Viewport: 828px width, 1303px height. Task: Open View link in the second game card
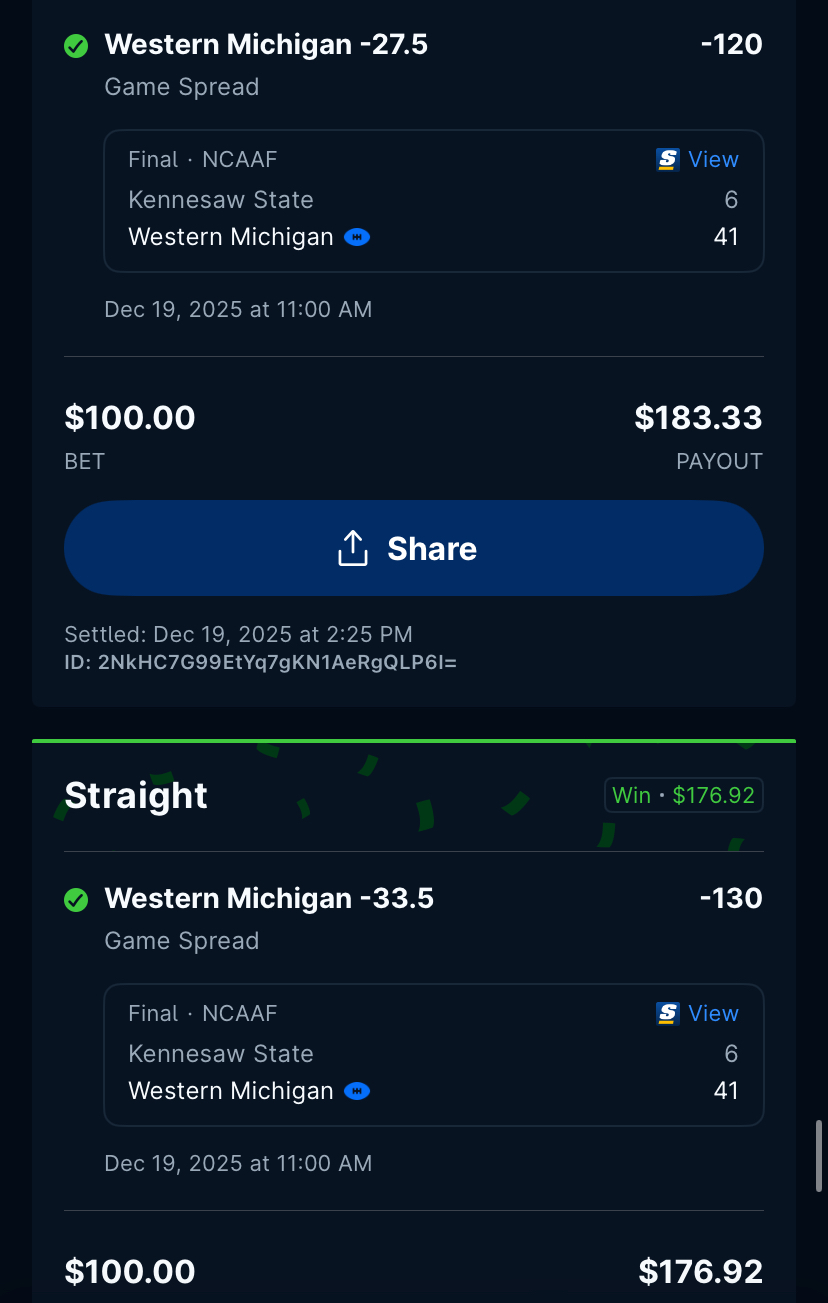713,1014
